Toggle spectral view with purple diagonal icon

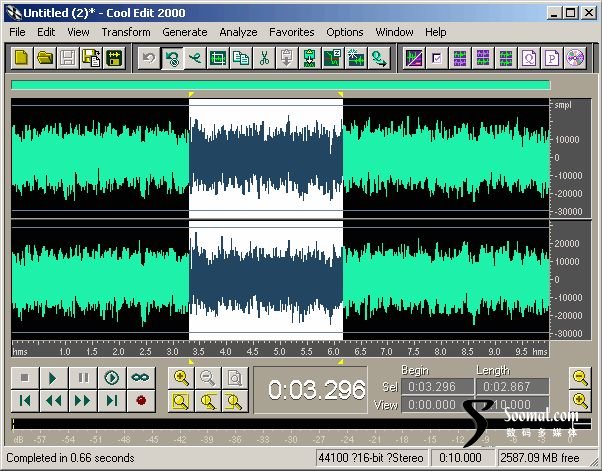[x=414, y=58]
